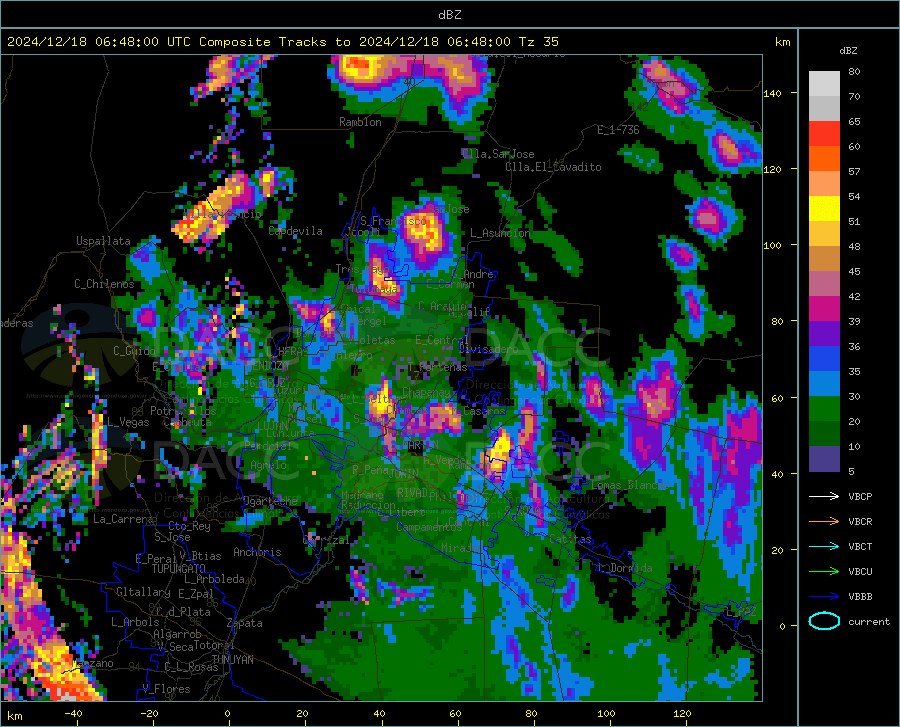Click the light blue swatch between 35 and 30
The height and width of the screenshot is (727, 900).
tap(824, 384)
